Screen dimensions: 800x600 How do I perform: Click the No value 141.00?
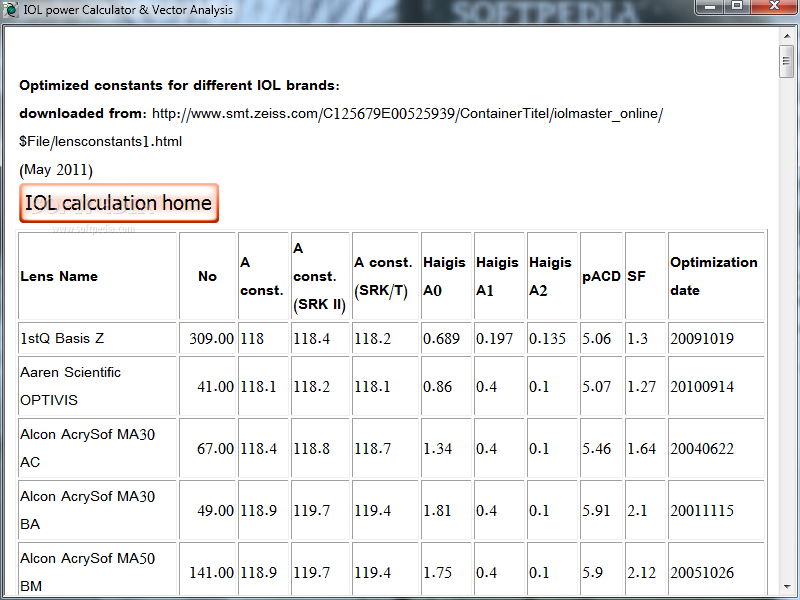coord(212,572)
